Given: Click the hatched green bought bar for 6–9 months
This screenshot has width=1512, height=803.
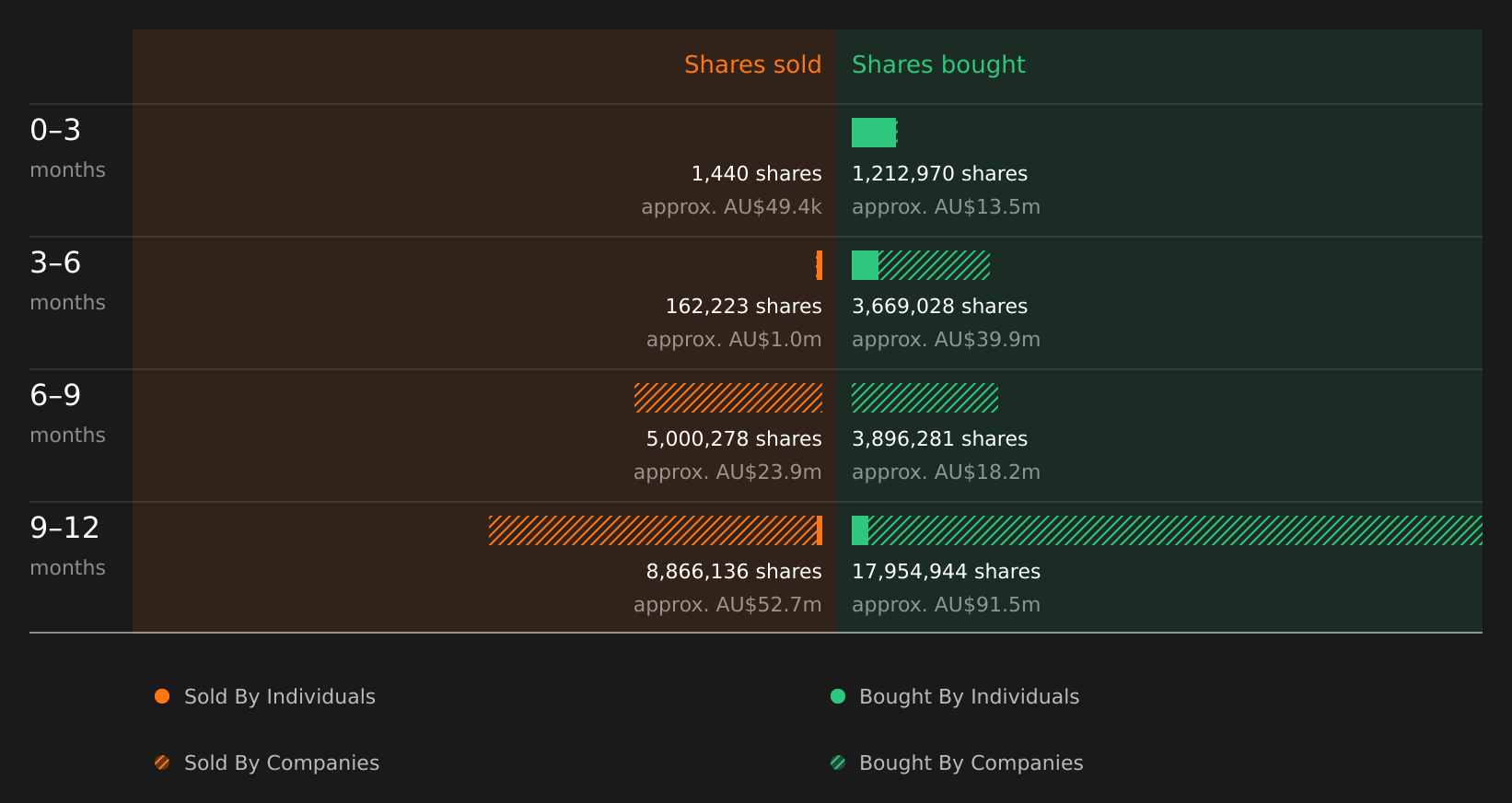Looking at the screenshot, I should pyautogui.click(x=925, y=398).
